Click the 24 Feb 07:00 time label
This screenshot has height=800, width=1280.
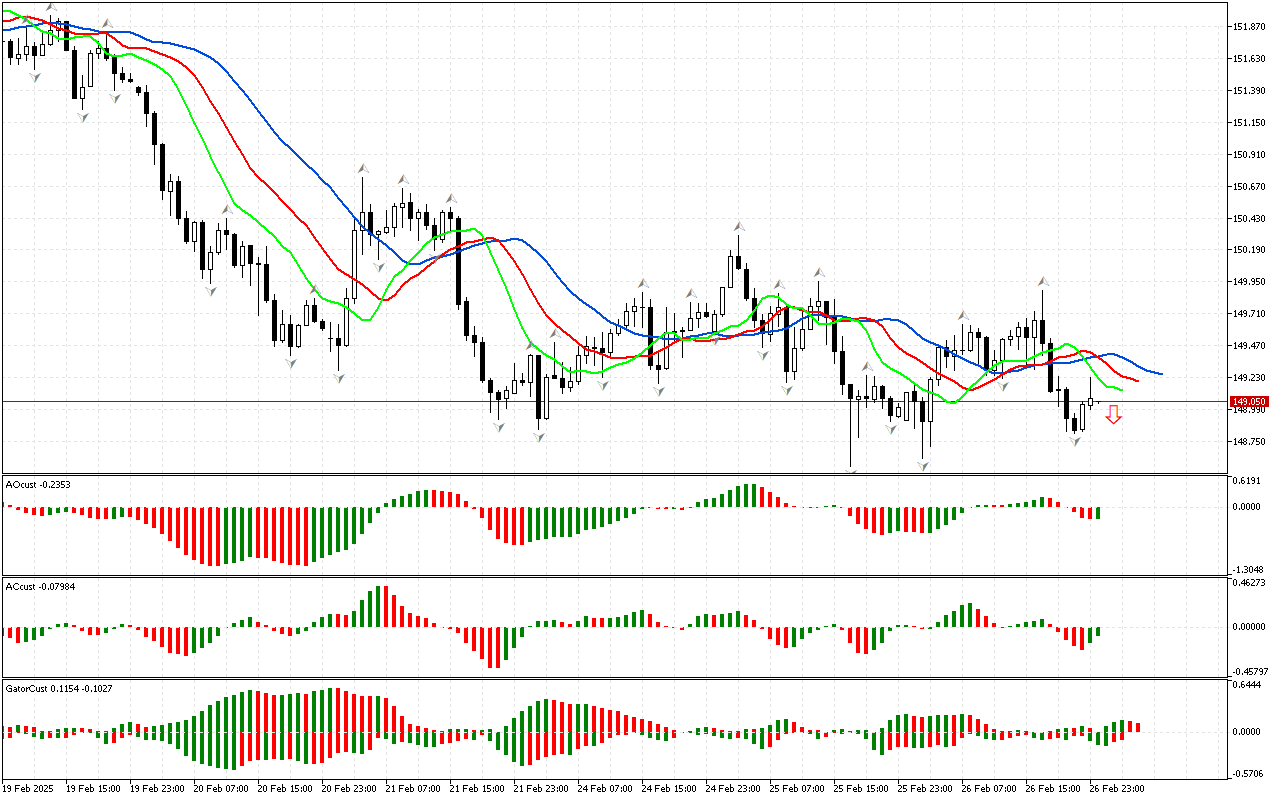coord(605,789)
